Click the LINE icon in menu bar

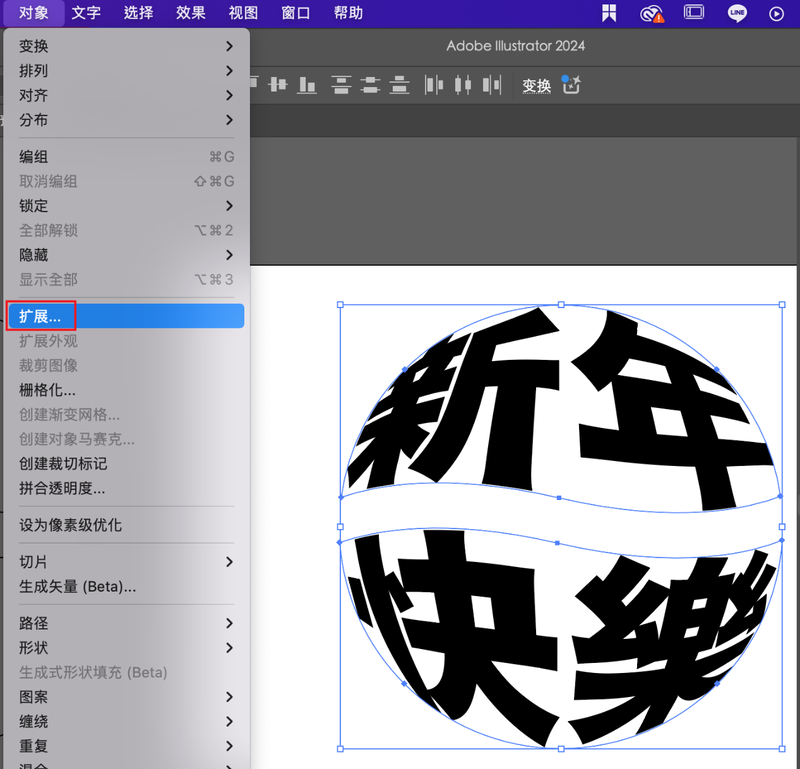738,13
